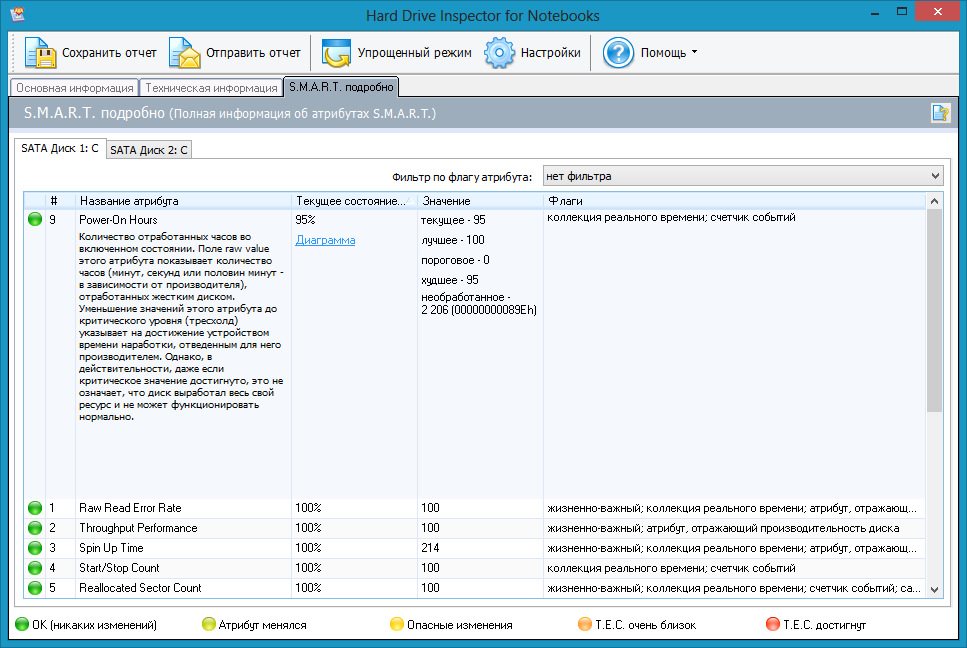Open the attribute flag filter dropdown
The width and height of the screenshot is (967, 648).
click(742, 176)
